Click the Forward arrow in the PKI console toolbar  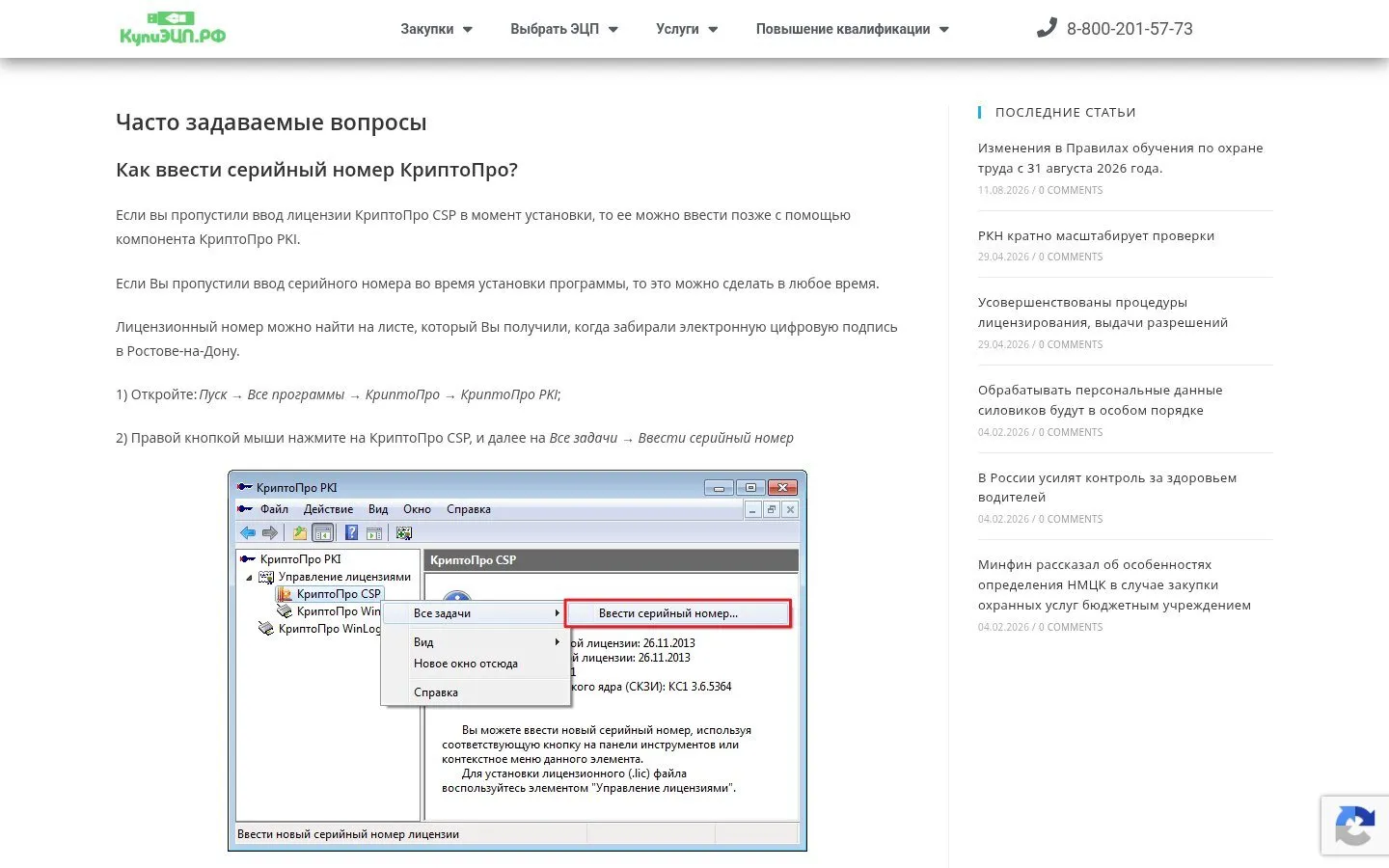[270, 532]
